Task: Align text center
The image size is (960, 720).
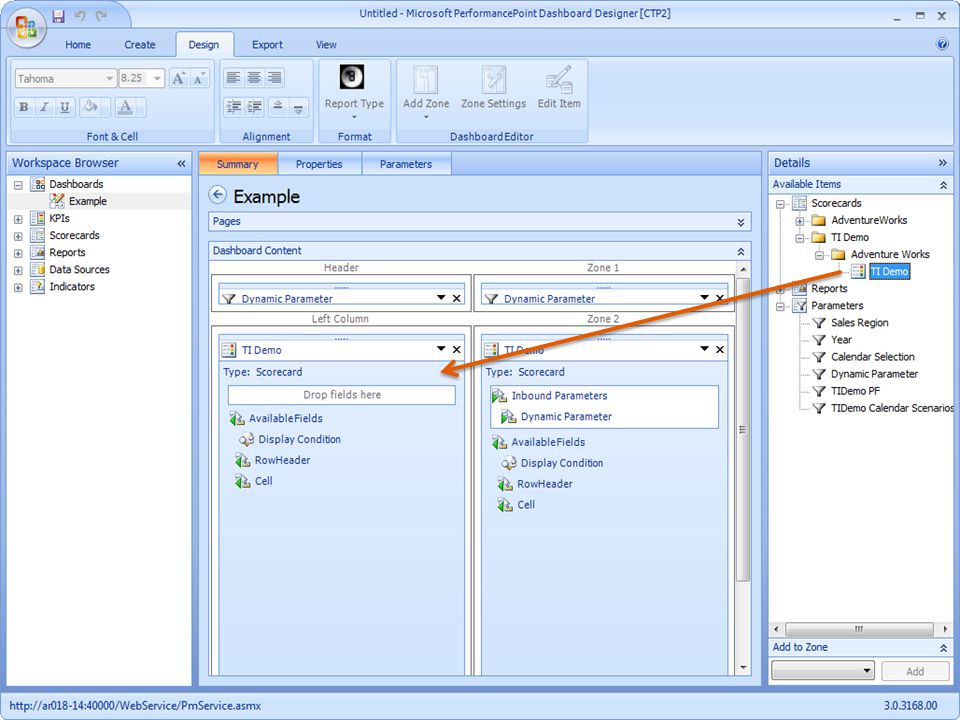Action: (254, 77)
